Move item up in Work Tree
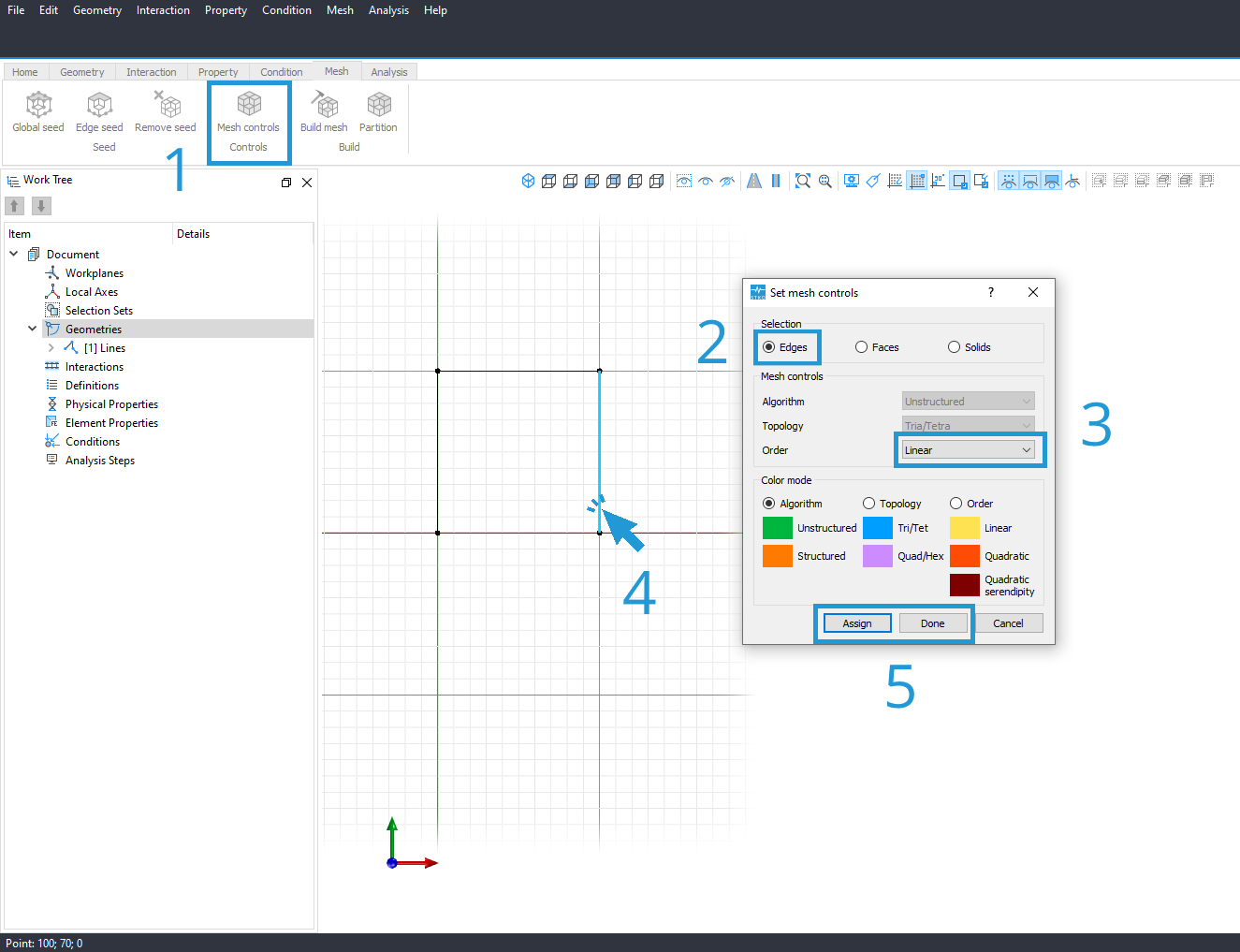Image resolution: width=1240 pixels, height=952 pixels. point(15,206)
